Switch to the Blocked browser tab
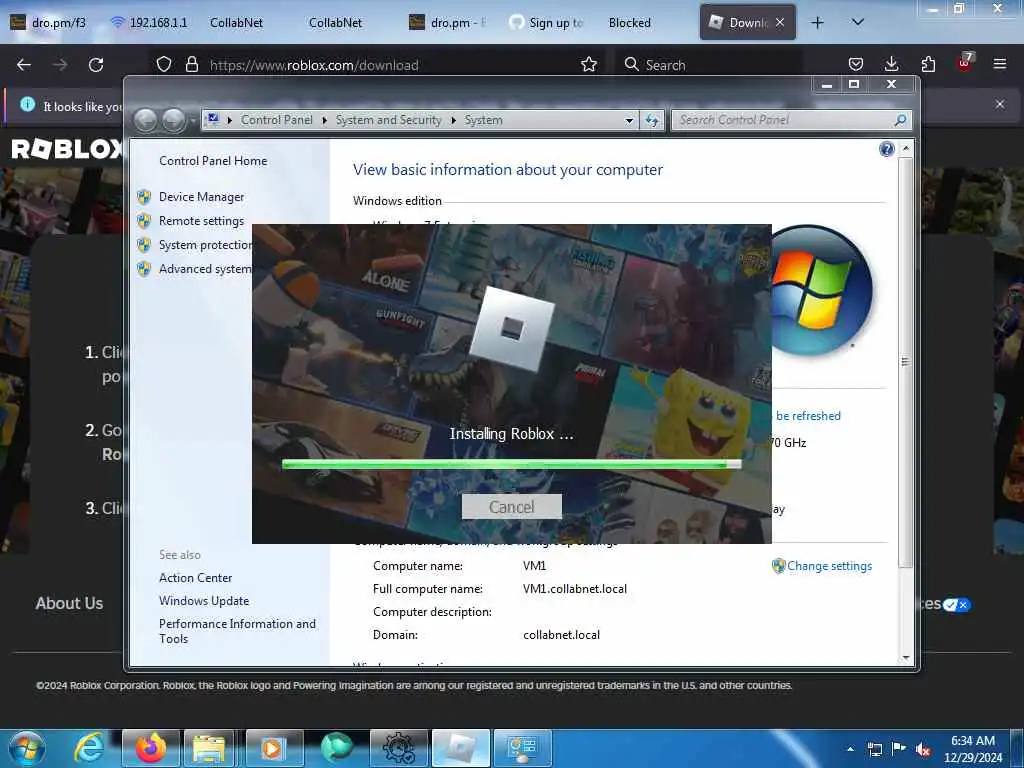 630,23
